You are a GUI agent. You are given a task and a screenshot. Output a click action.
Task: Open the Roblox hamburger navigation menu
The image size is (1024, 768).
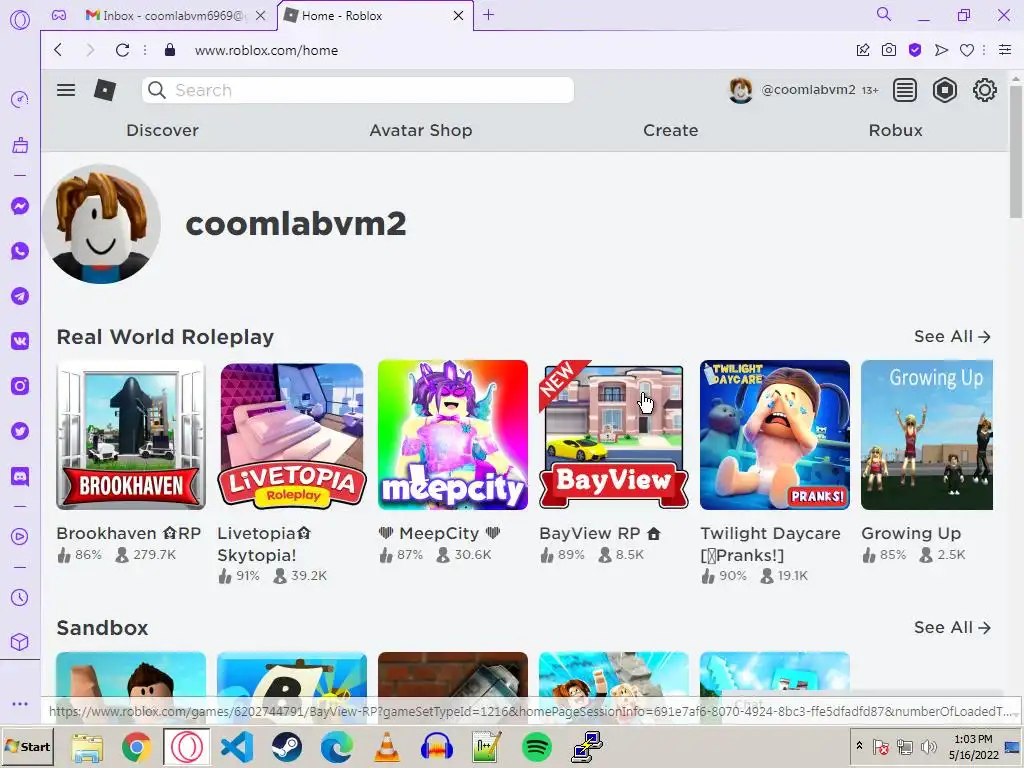point(66,90)
